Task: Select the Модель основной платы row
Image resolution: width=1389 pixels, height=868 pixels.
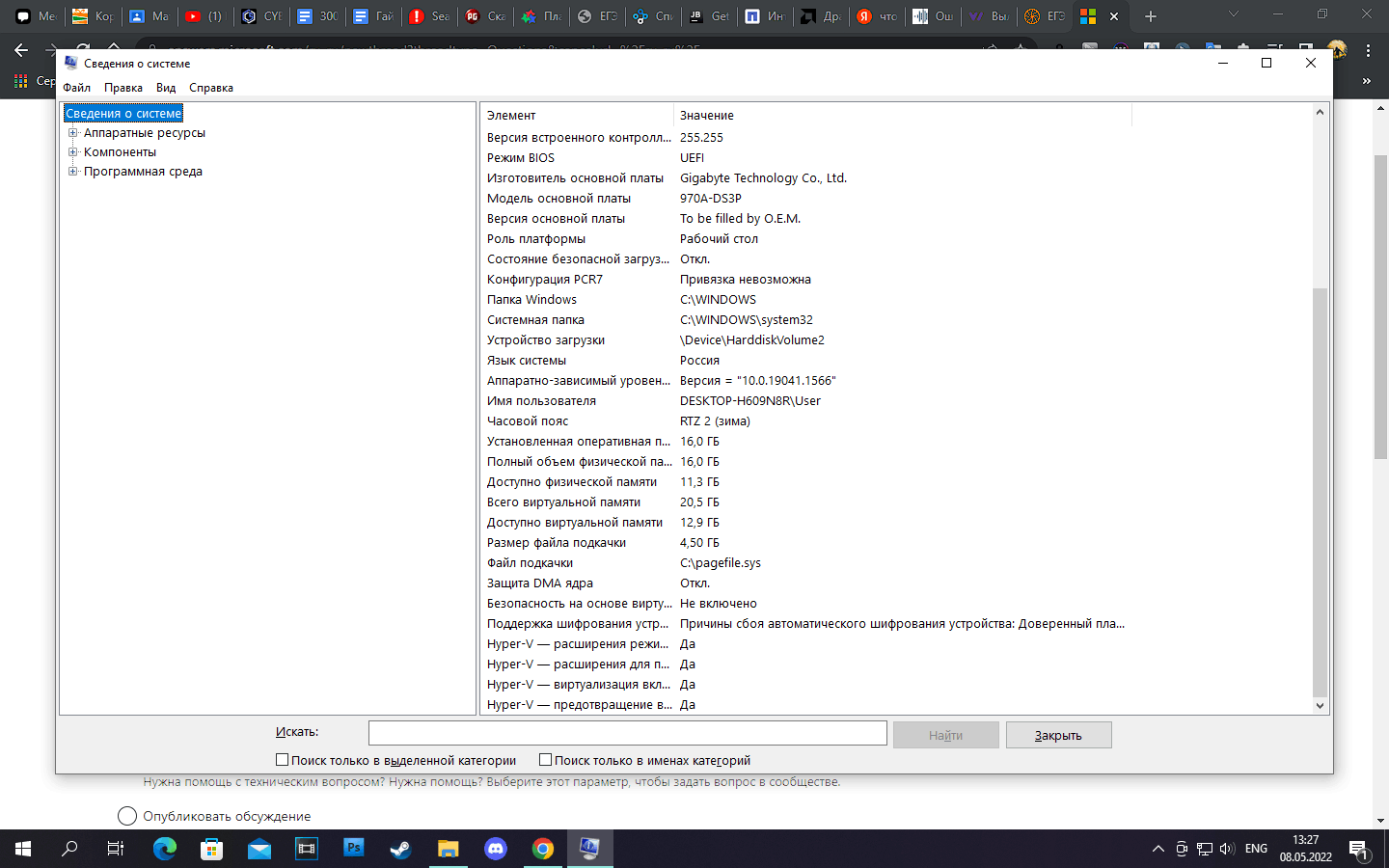Action: pos(805,199)
